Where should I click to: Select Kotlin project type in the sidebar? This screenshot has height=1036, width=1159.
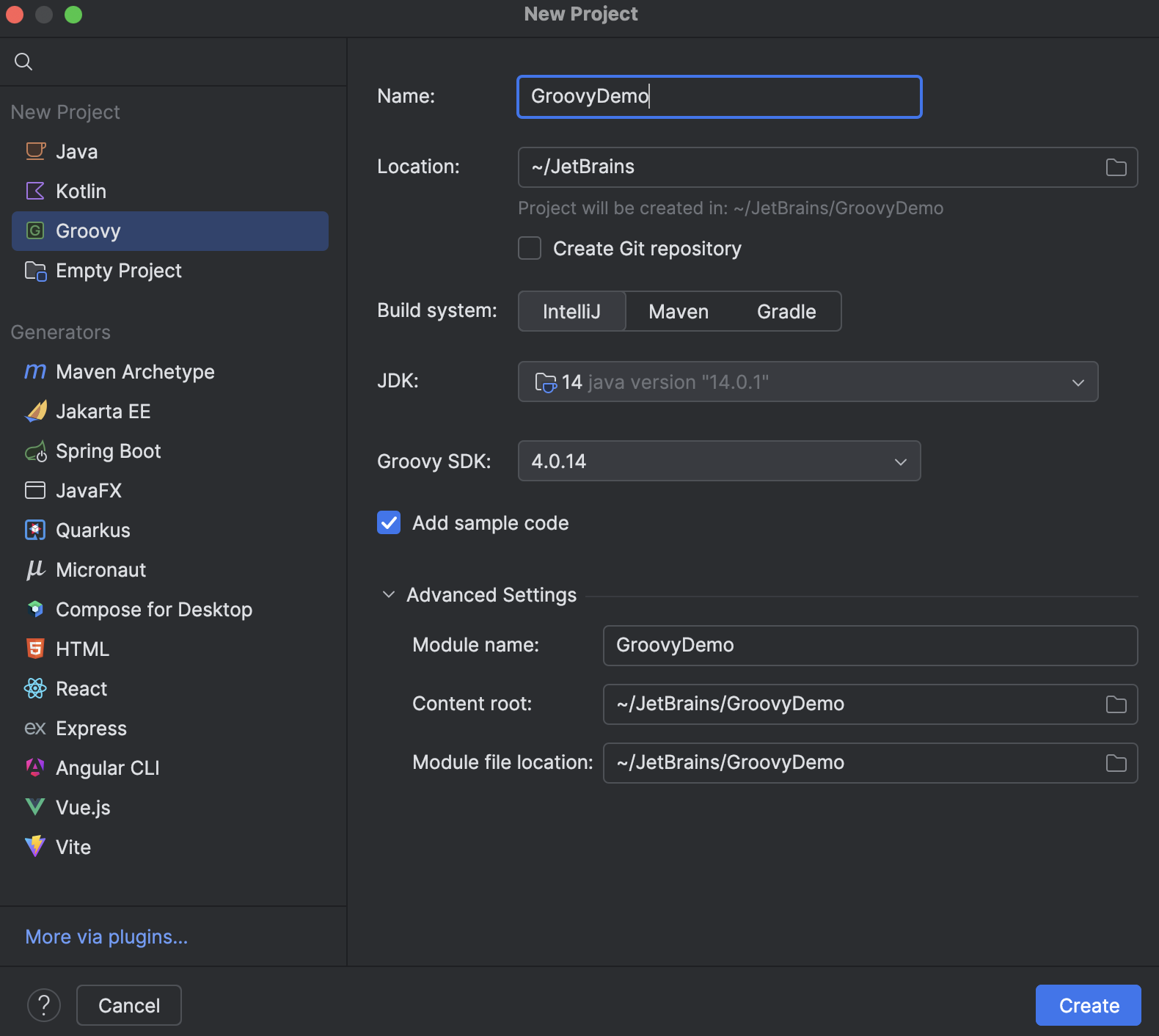pos(81,191)
